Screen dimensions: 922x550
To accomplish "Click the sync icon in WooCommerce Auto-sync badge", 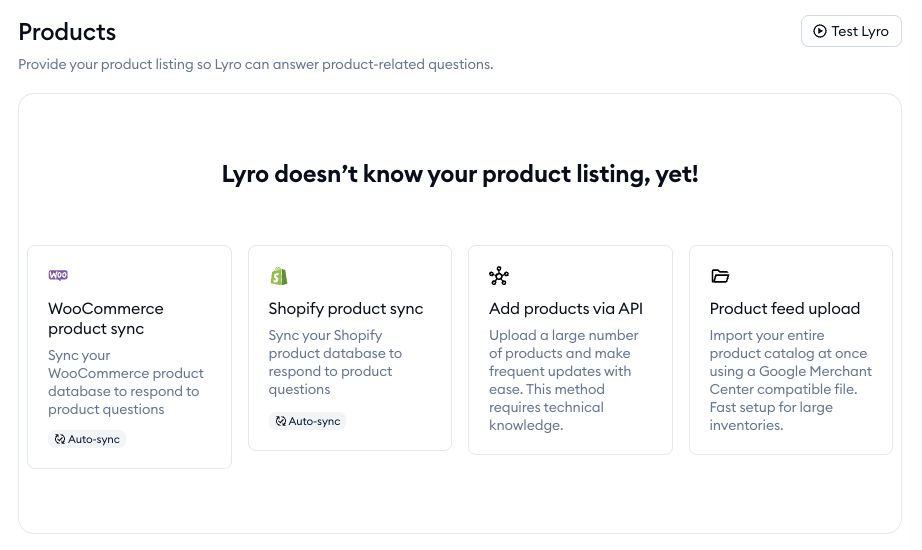I will (x=60, y=439).
